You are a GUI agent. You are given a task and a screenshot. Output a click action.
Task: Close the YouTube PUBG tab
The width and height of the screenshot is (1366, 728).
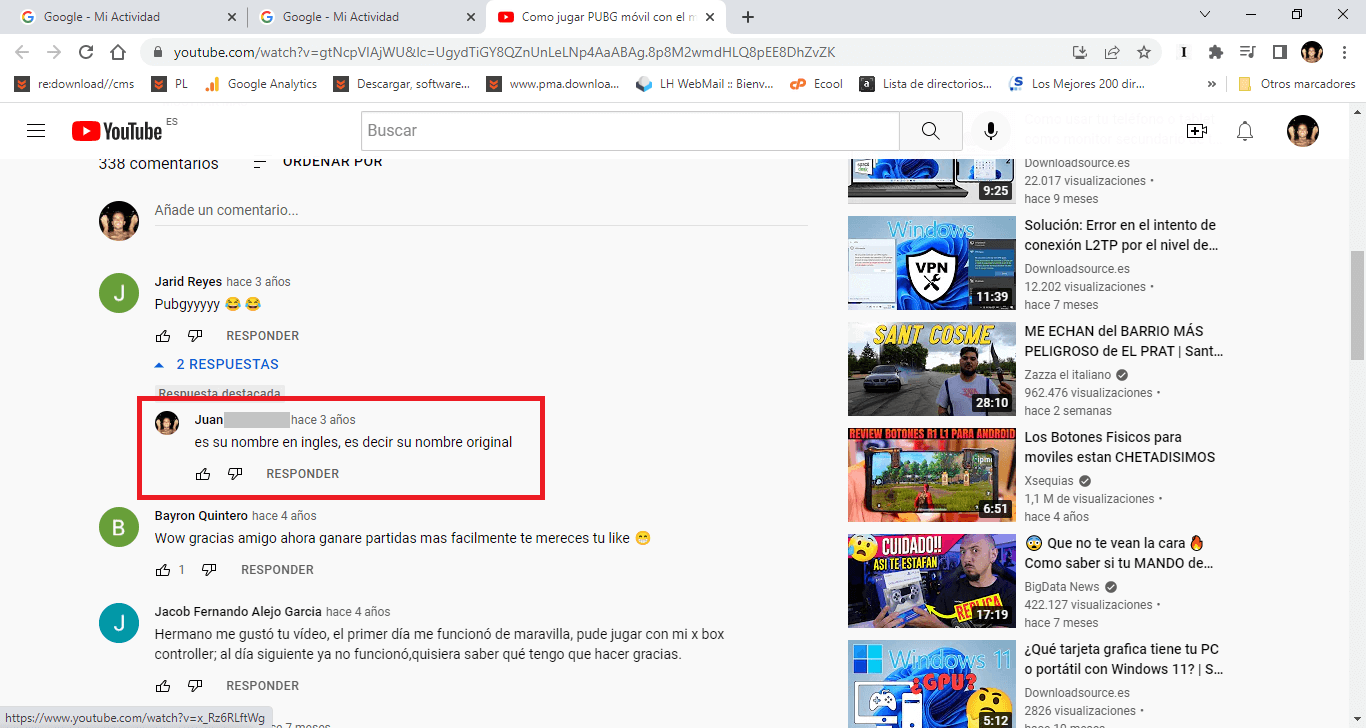pos(710,17)
